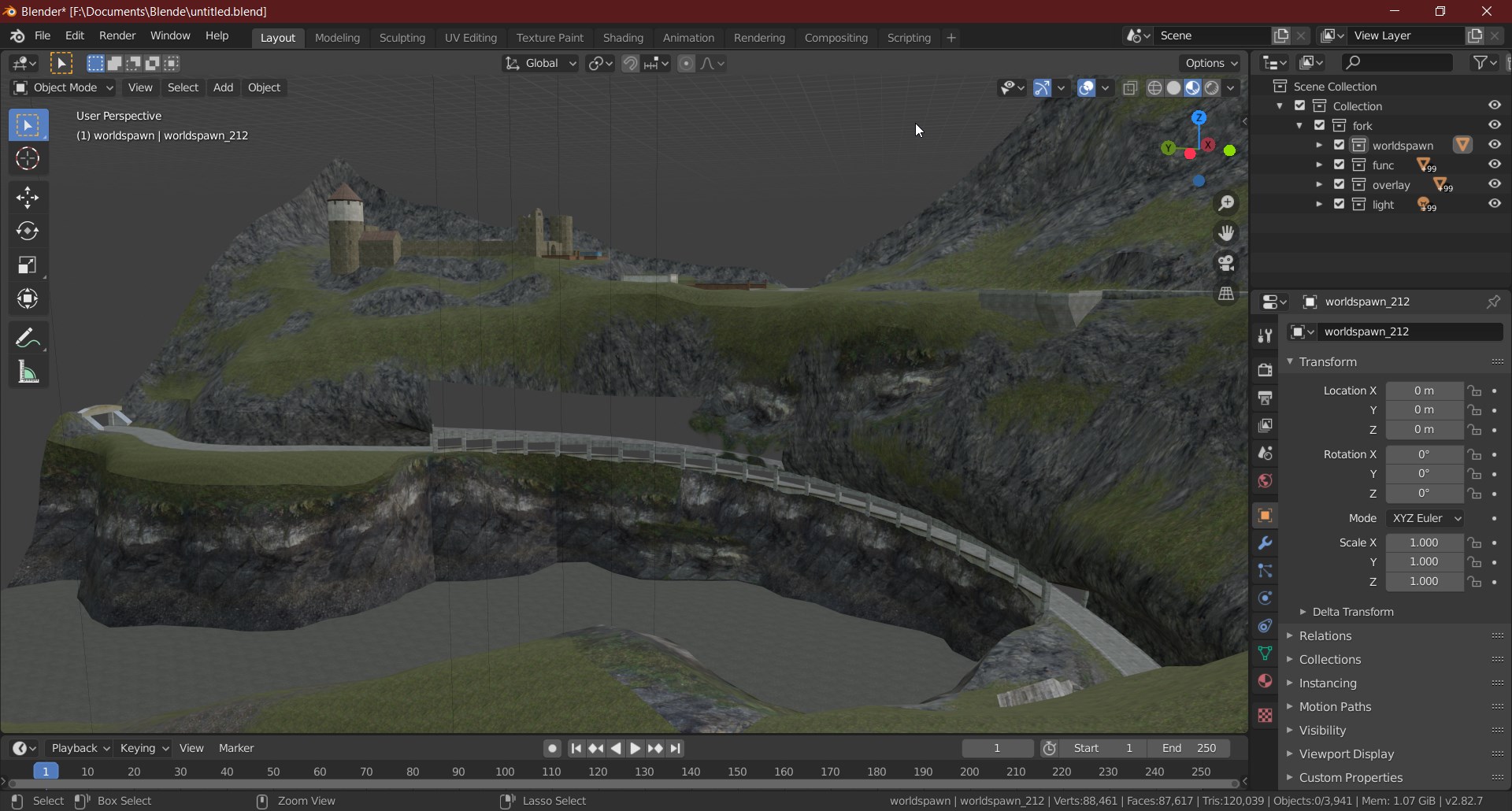Uncheck the light collection checkbox

1339,204
